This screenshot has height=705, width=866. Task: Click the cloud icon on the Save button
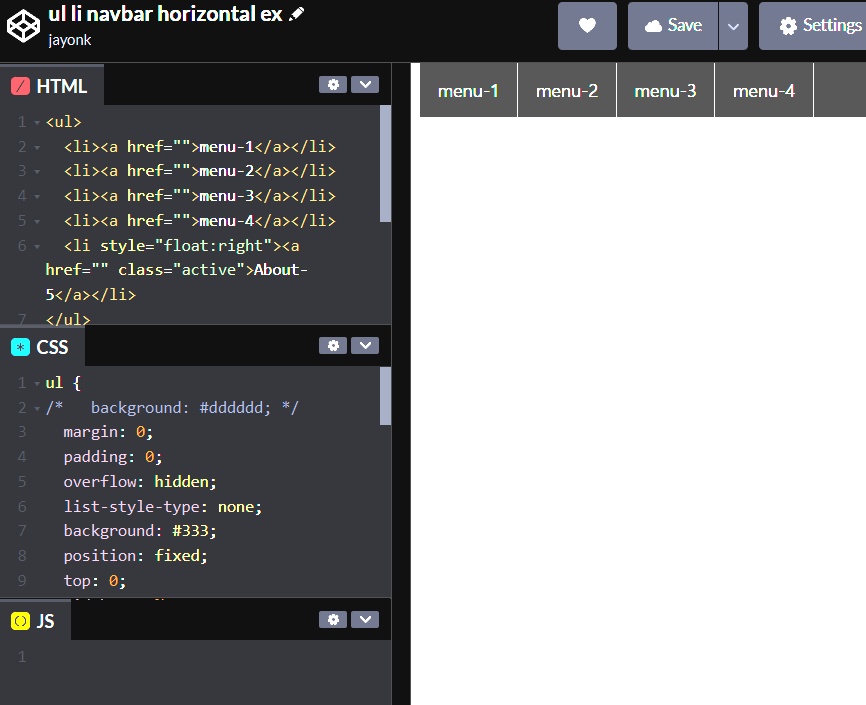pyautogui.click(x=655, y=26)
